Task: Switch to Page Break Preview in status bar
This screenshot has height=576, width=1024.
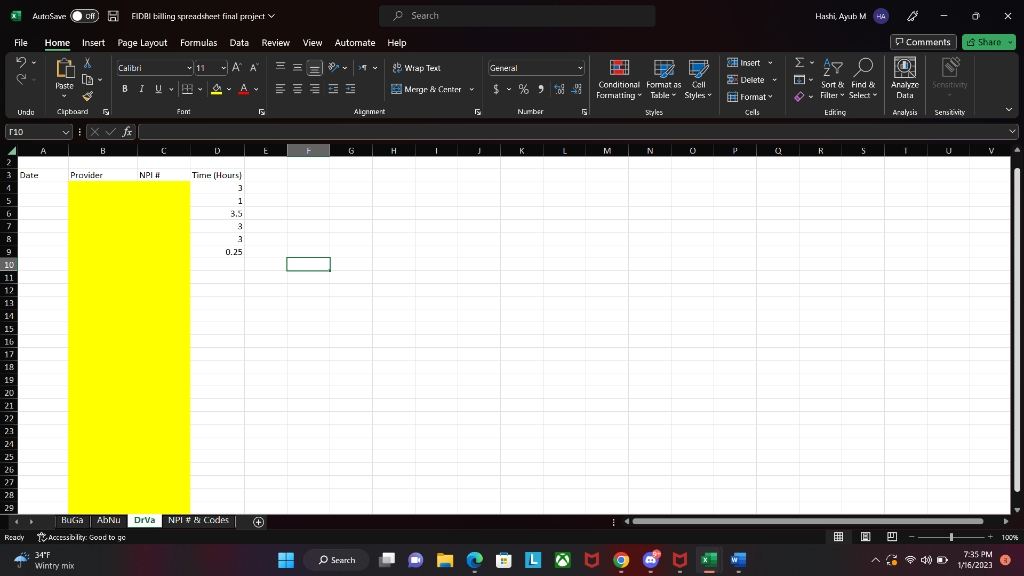Action: click(x=892, y=537)
